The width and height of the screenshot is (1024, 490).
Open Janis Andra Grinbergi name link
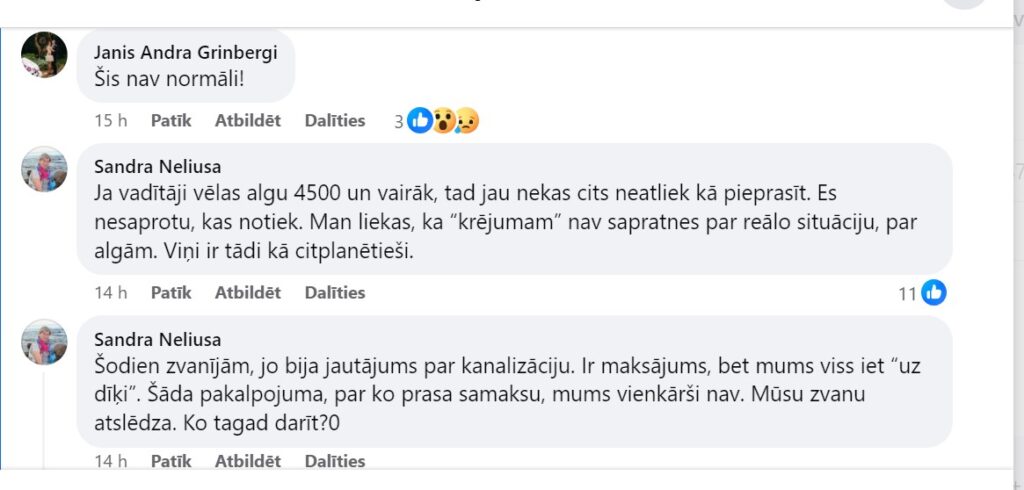coord(185,52)
